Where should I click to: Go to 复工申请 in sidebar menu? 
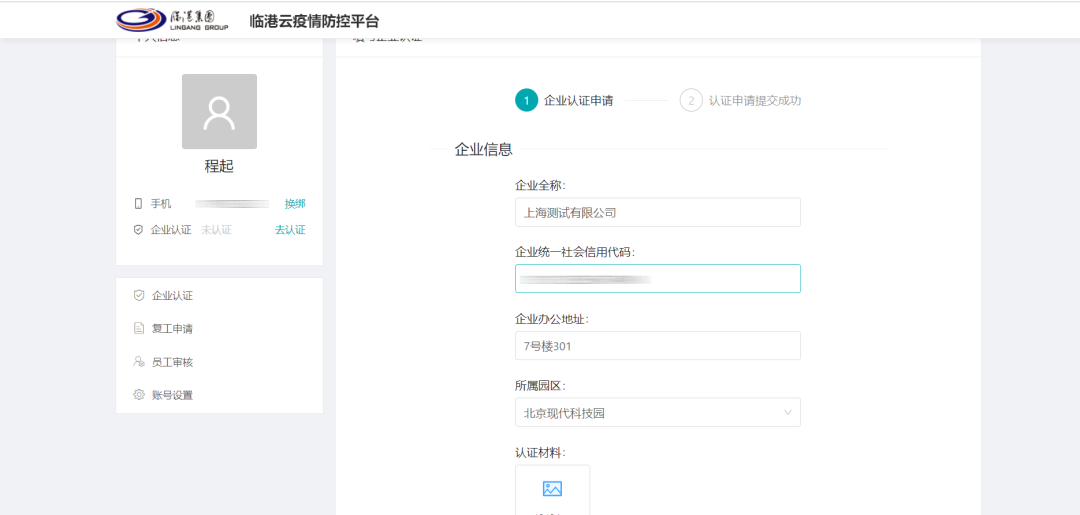172,329
